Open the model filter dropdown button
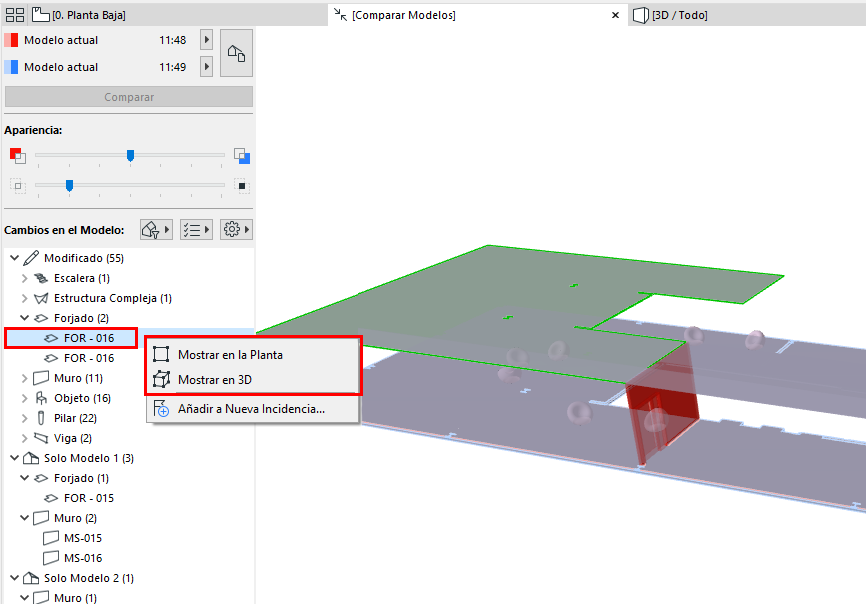Screen dimensions: 866x604 (x=156, y=229)
